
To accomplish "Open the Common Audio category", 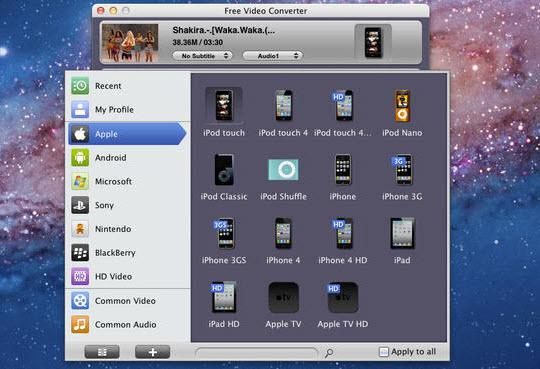I will click(x=128, y=325).
